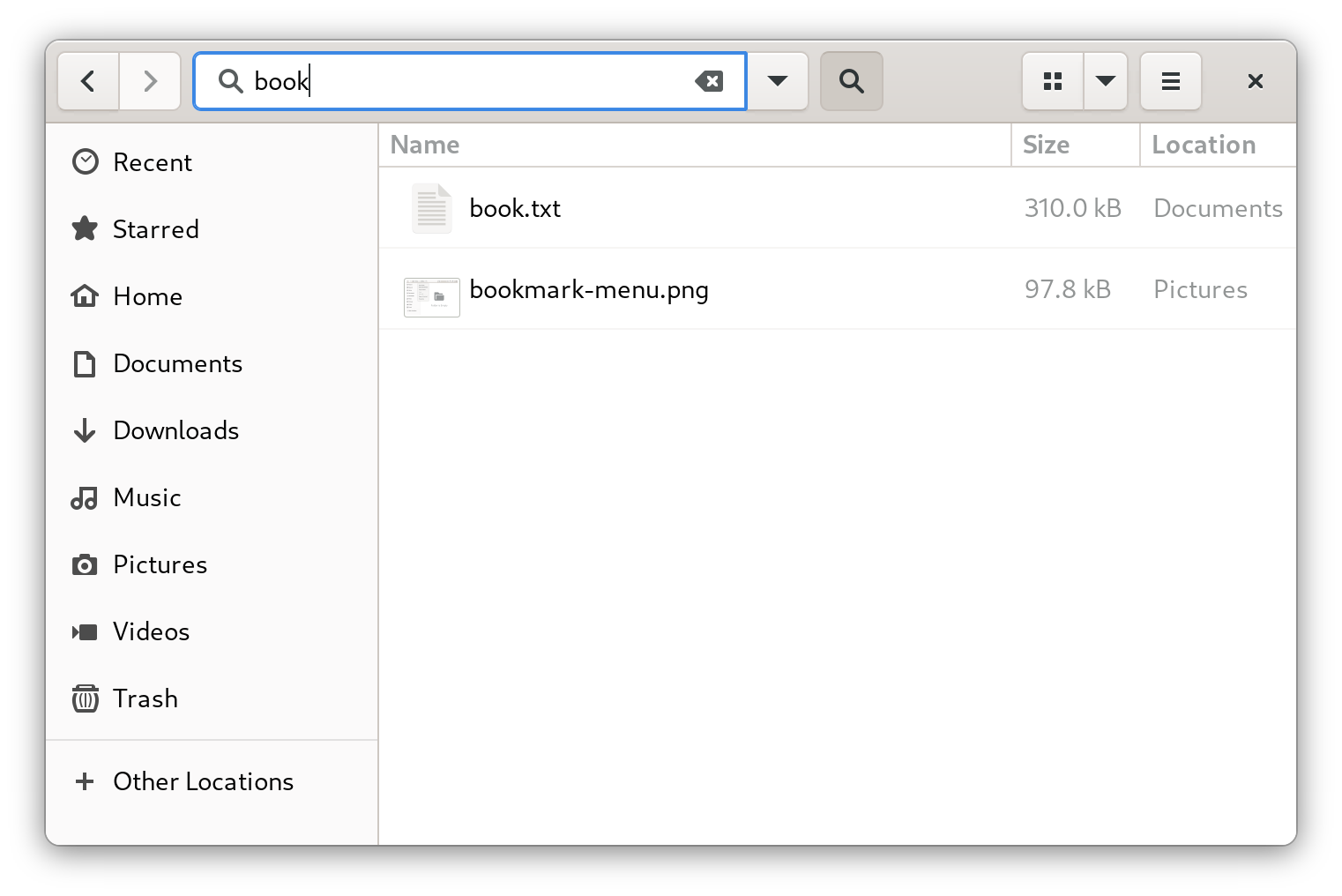Viewport: 1342px width, 896px height.
Task: Toggle the search magnifier button
Action: (852, 81)
